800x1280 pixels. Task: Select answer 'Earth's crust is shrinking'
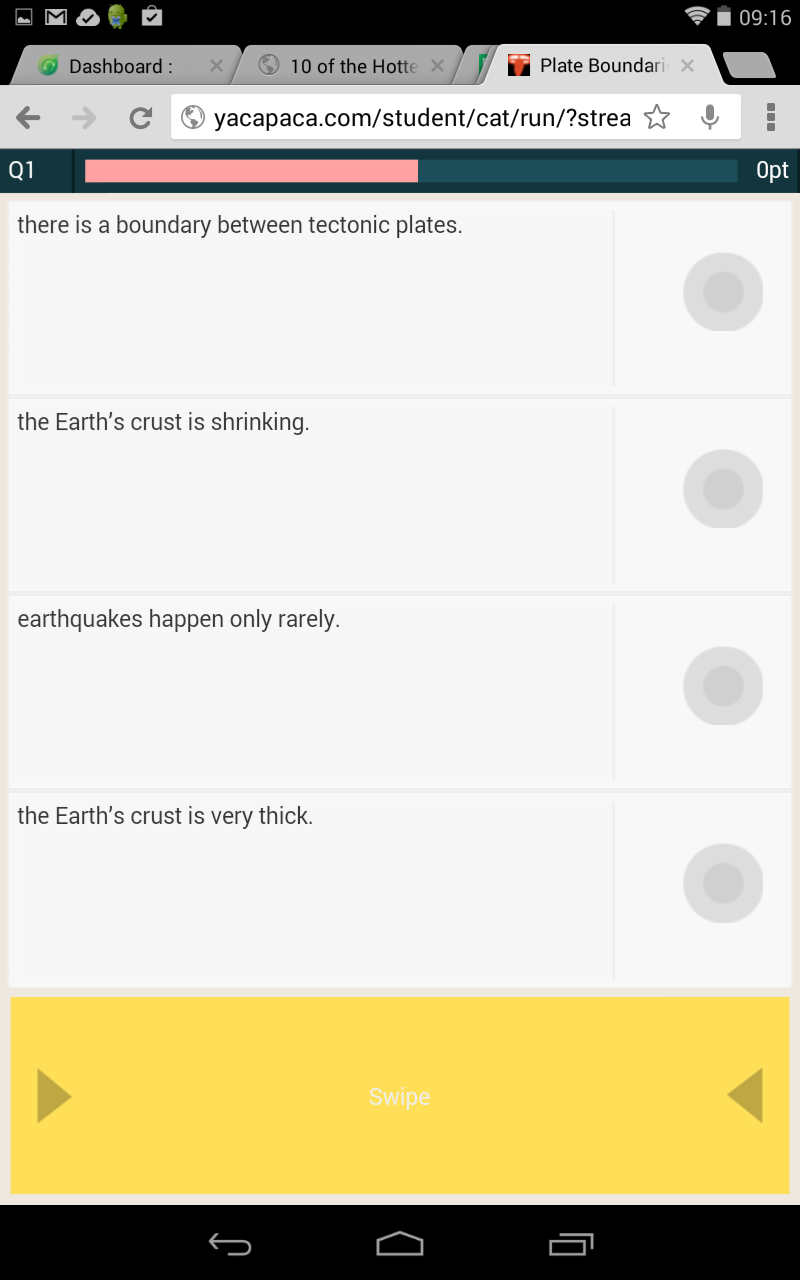click(722, 489)
